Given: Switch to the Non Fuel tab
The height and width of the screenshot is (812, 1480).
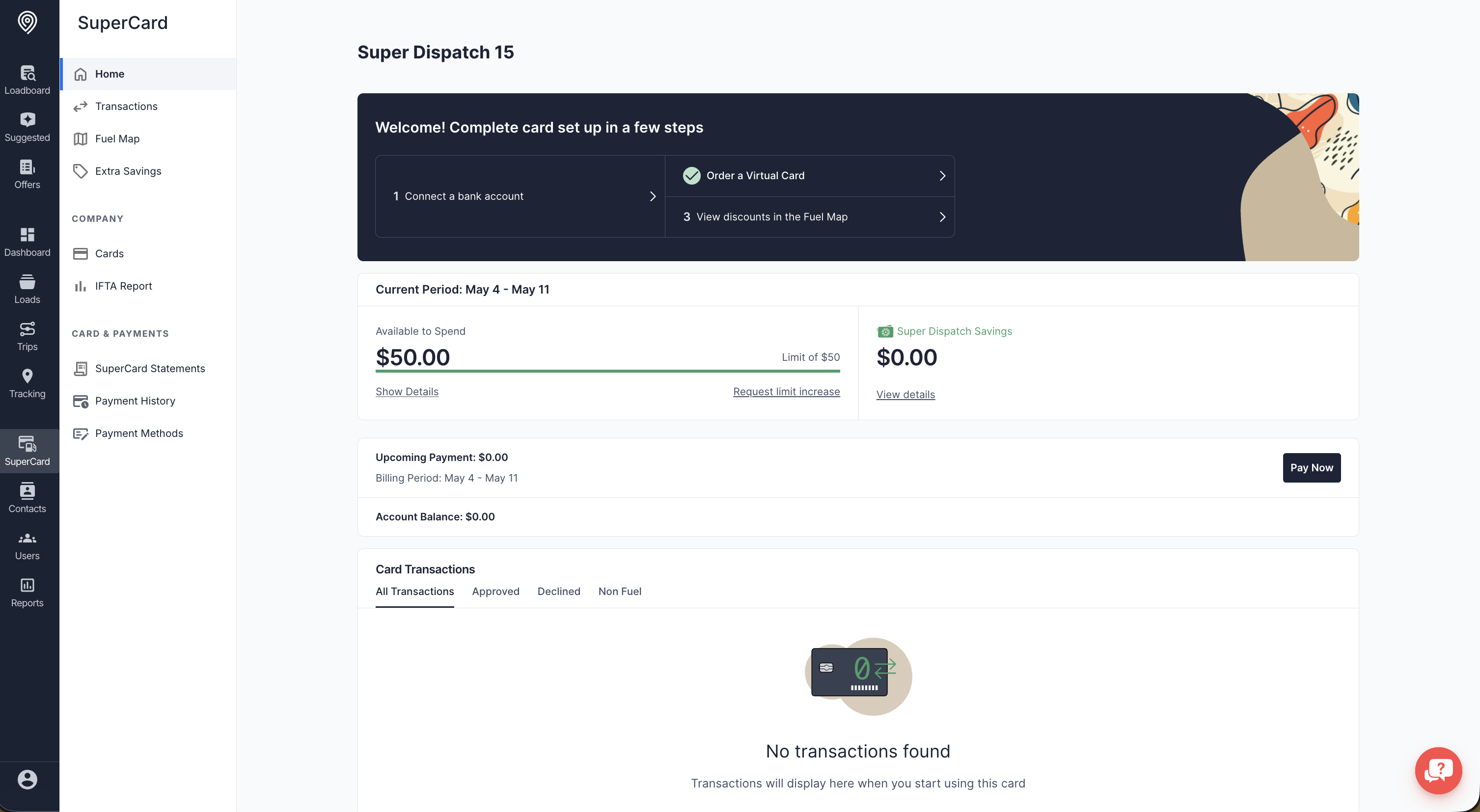Looking at the screenshot, I should [x=620, y=592].
